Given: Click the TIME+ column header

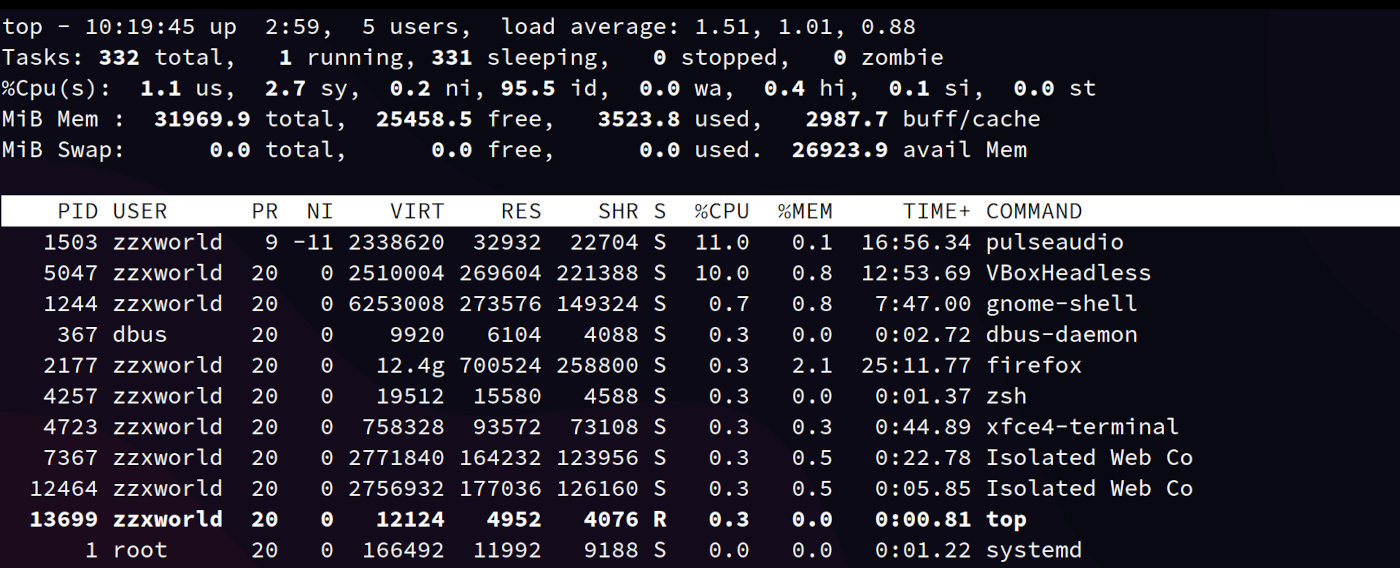Looking at the screenshot, I should pyautogui.click(x=936, y=211).
